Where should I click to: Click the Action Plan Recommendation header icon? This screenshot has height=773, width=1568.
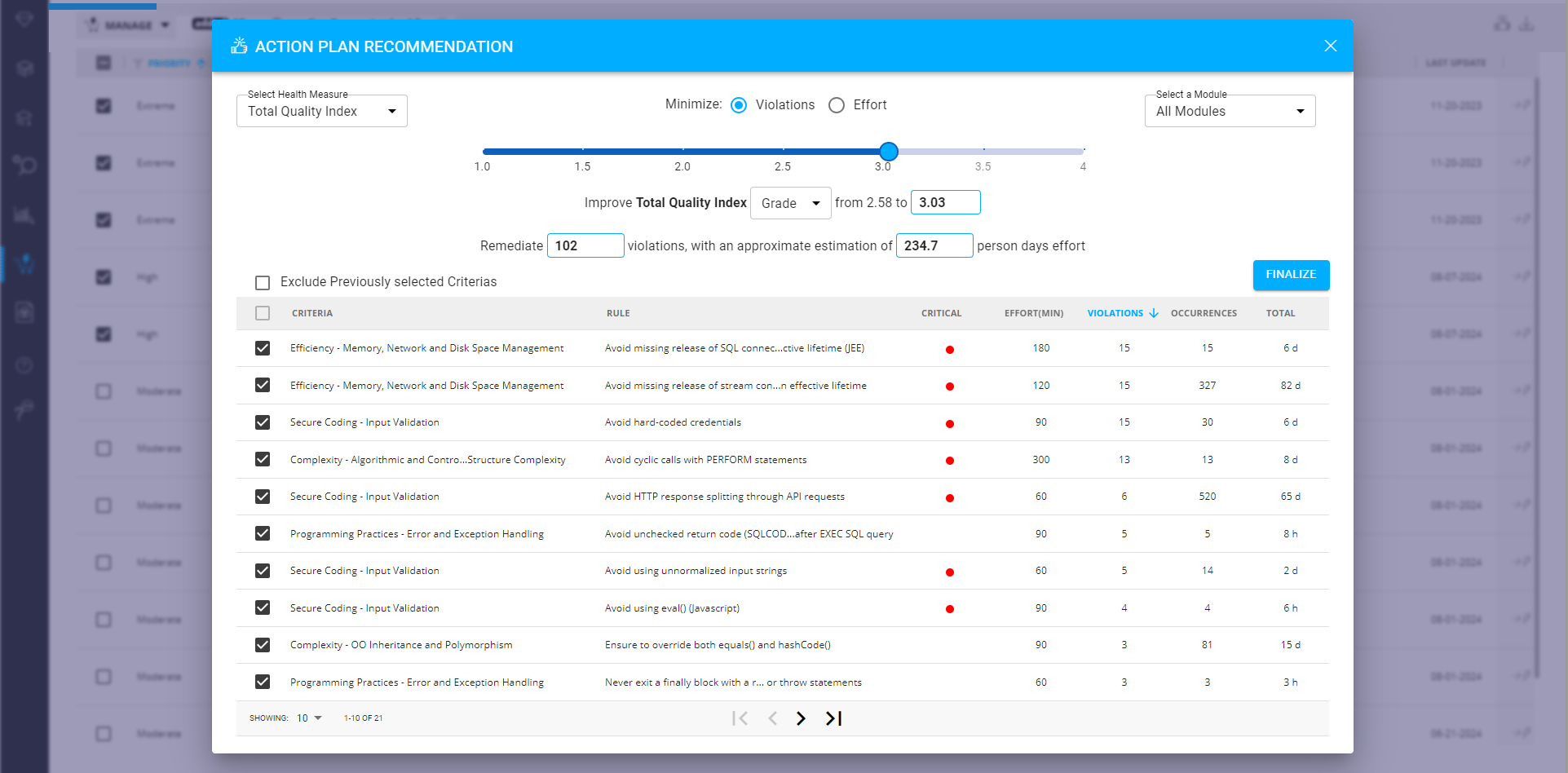point(239,46)
